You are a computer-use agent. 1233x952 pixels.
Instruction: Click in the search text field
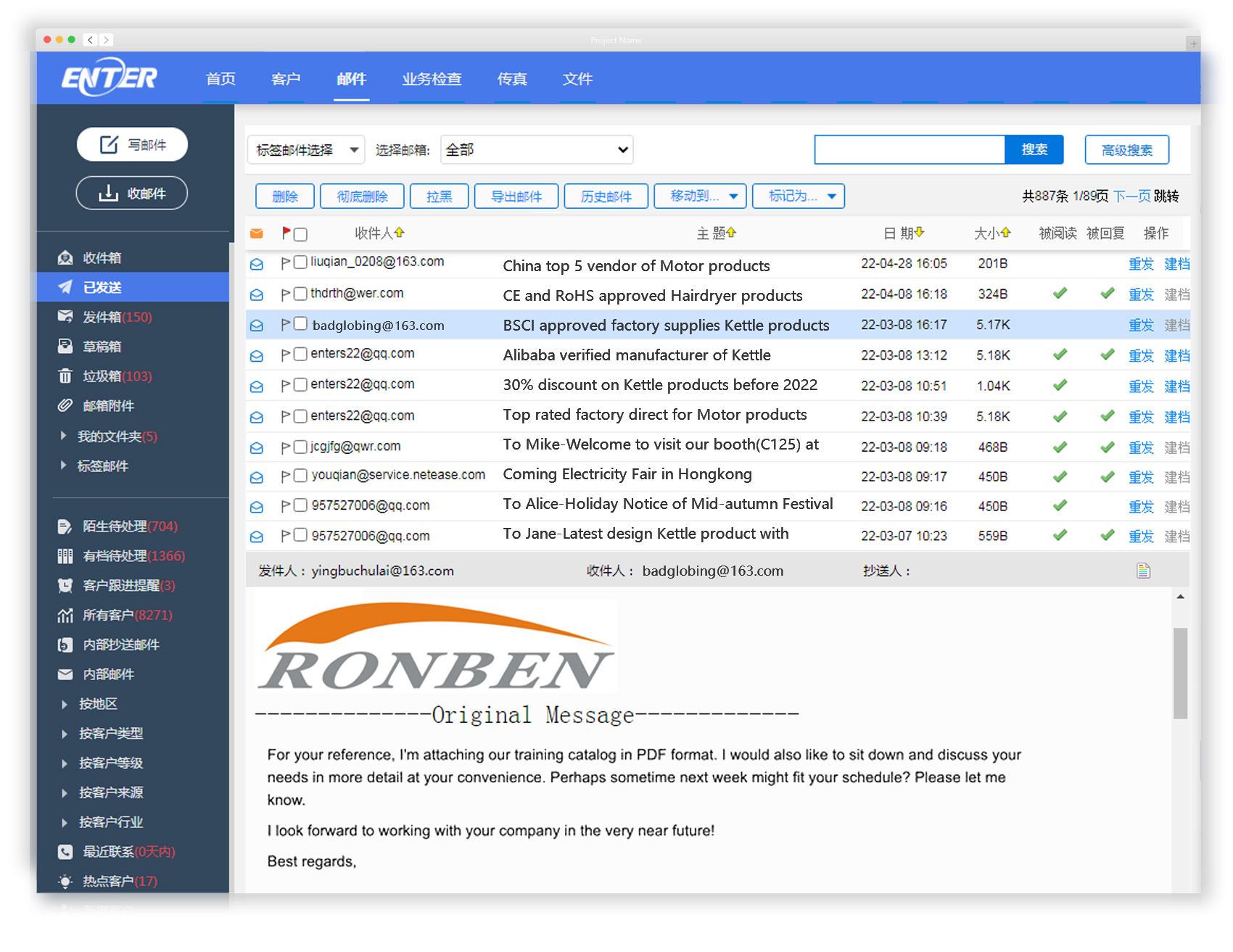coord(910,149)
